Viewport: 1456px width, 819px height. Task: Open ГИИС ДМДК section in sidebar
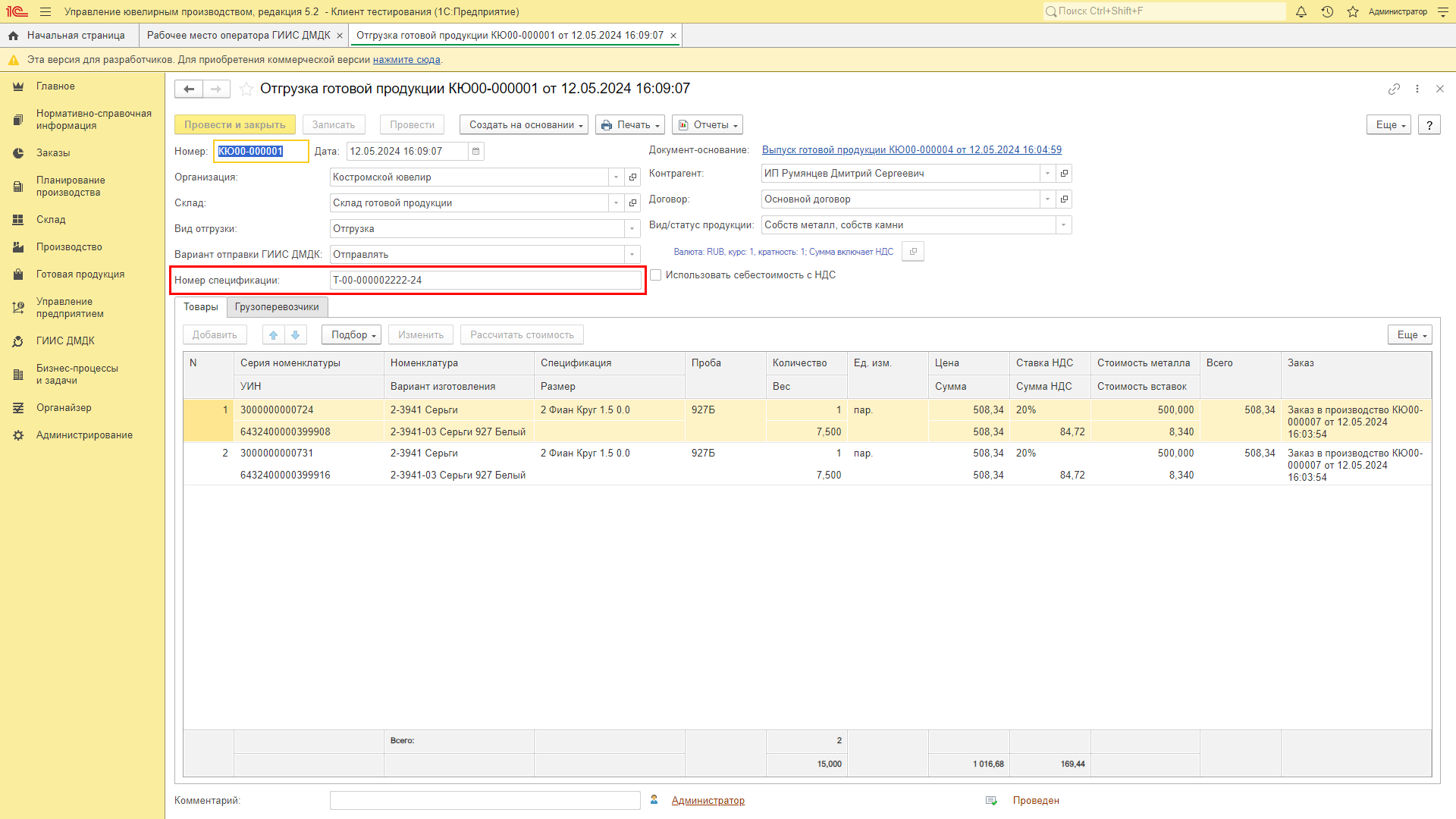65,341
